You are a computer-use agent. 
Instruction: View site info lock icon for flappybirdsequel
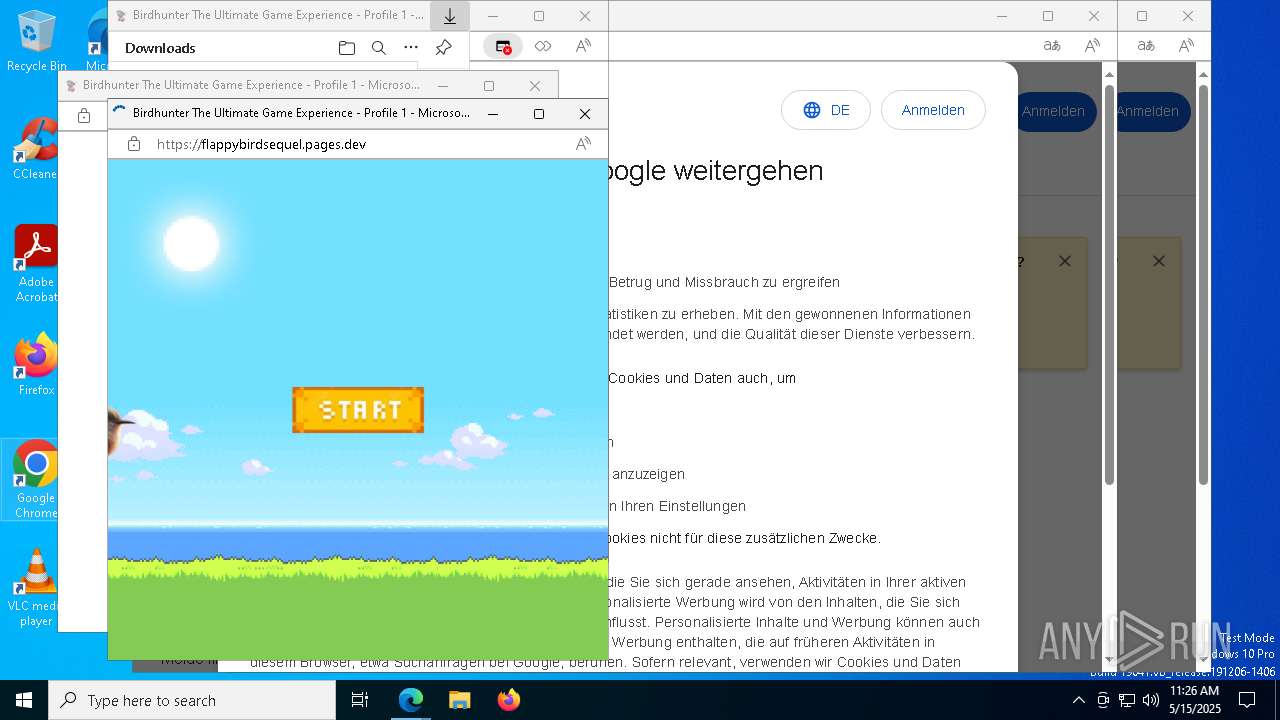coord(134,144)
